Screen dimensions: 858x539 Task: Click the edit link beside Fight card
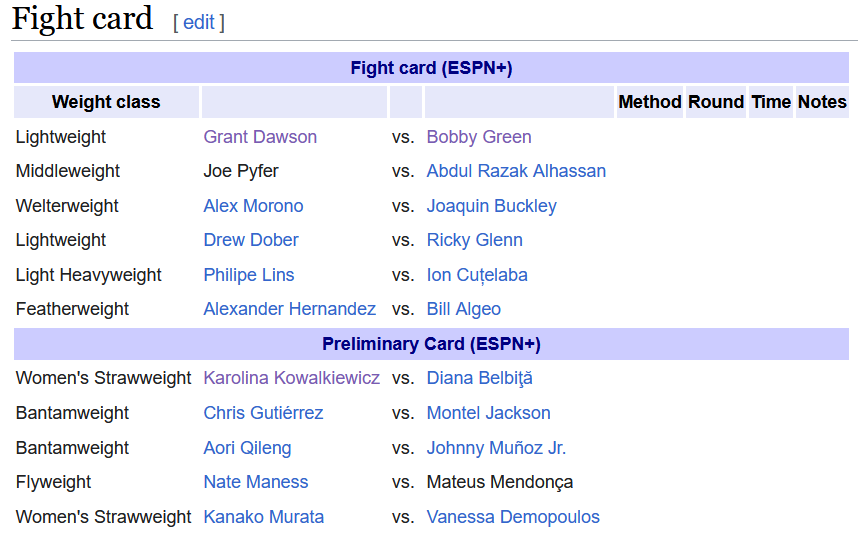point(199,22)
